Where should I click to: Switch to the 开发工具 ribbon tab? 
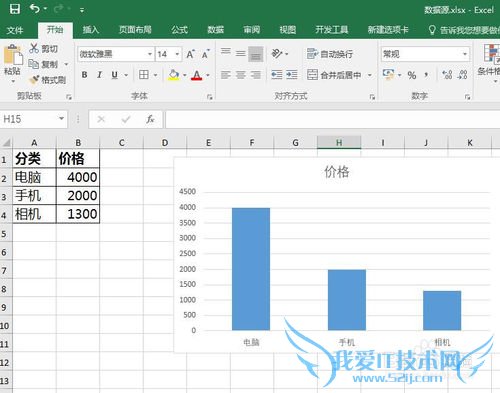332,30
